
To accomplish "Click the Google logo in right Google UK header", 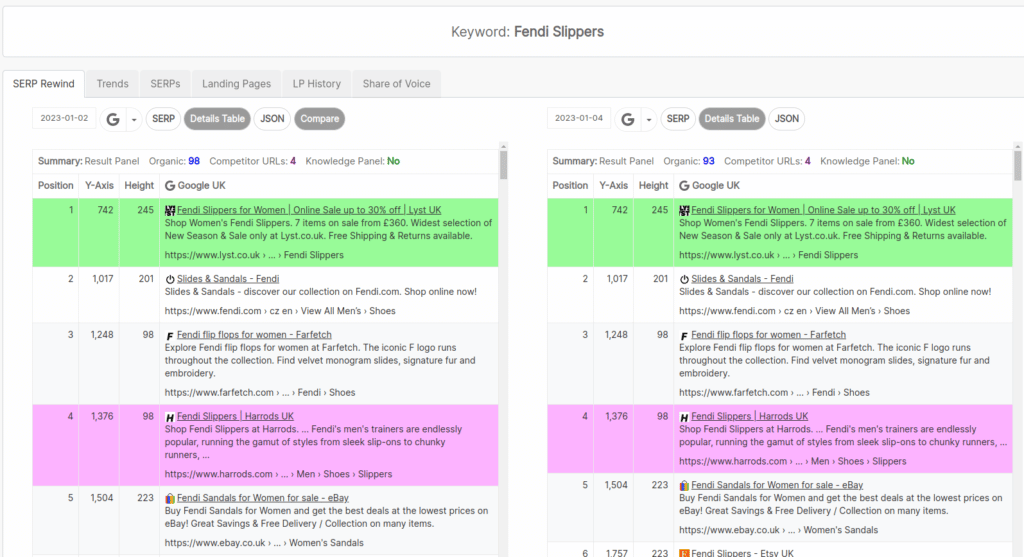I will click(x=684, y=186).
